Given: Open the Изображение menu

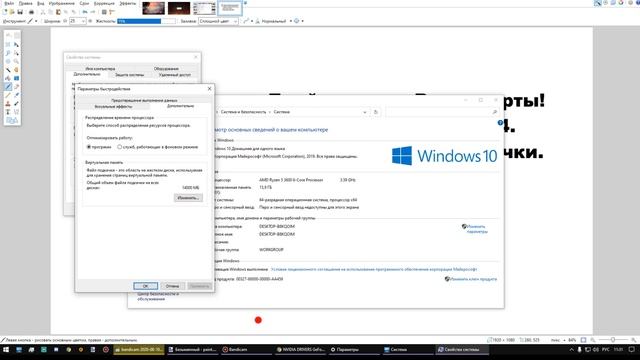Looking at the screenshot, I should click(x=62, y=3).
